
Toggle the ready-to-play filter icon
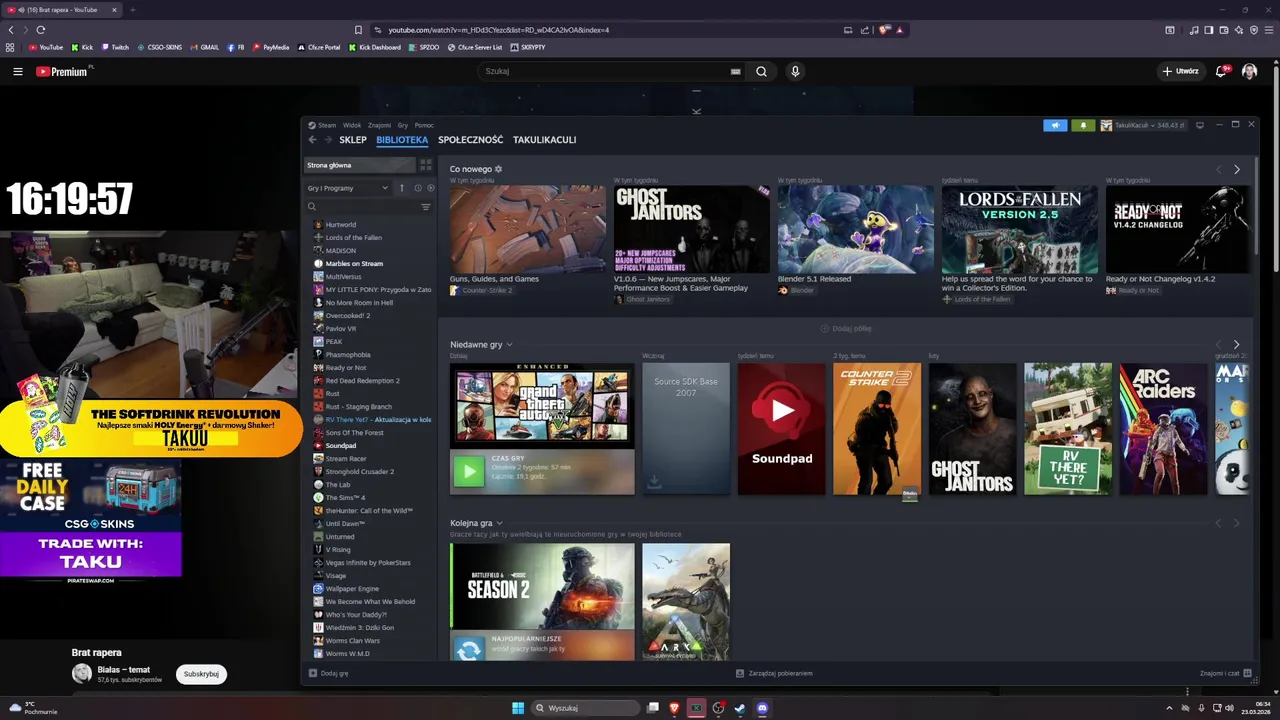[x=431, y=188]
